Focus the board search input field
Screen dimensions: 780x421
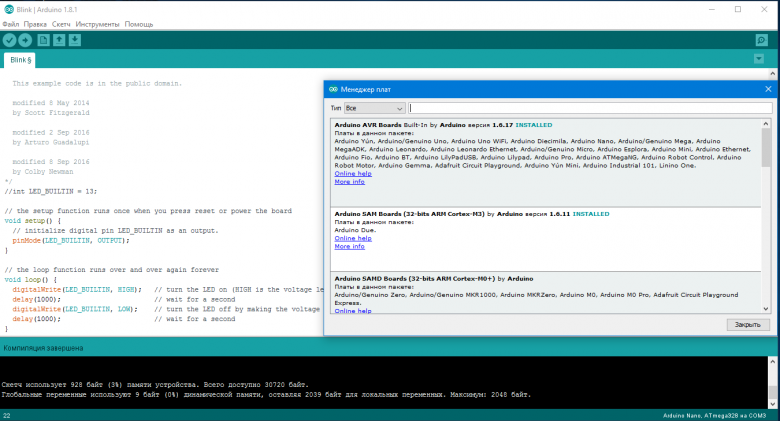590,108
